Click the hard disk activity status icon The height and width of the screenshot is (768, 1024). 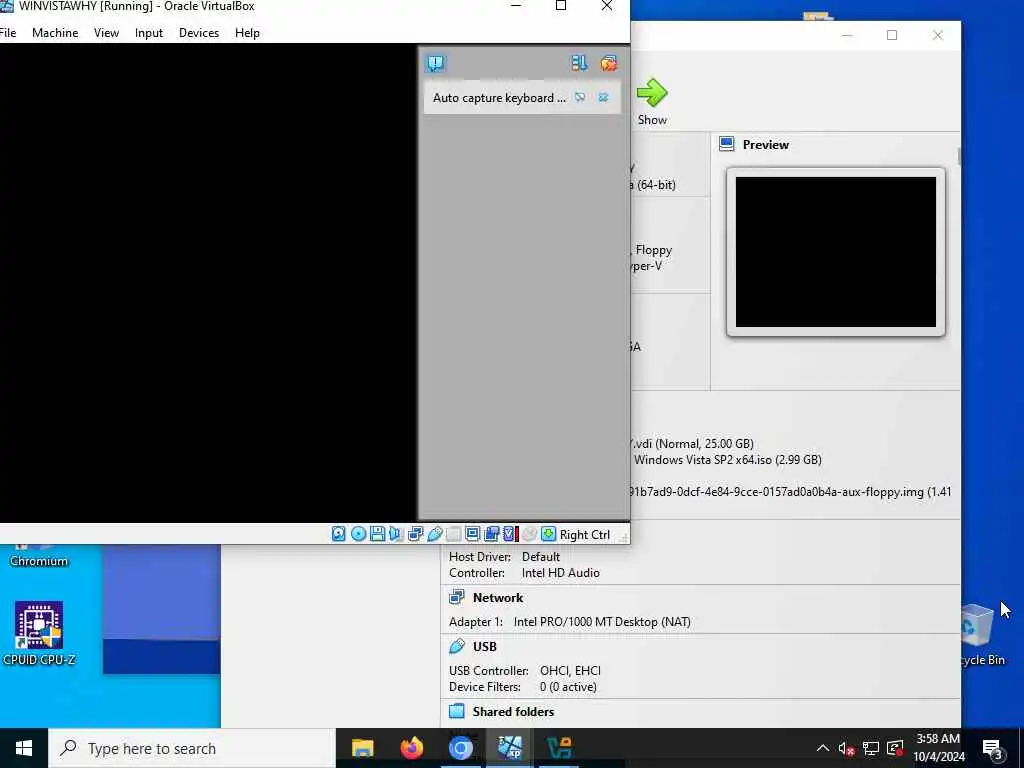[x=338, y=534]
